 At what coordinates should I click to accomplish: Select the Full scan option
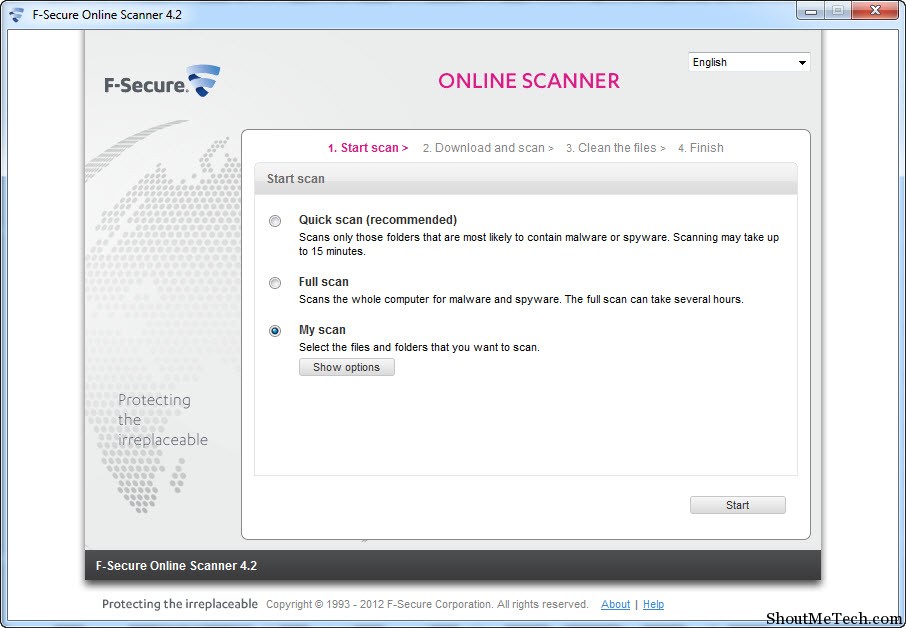[x=275, y=283]
